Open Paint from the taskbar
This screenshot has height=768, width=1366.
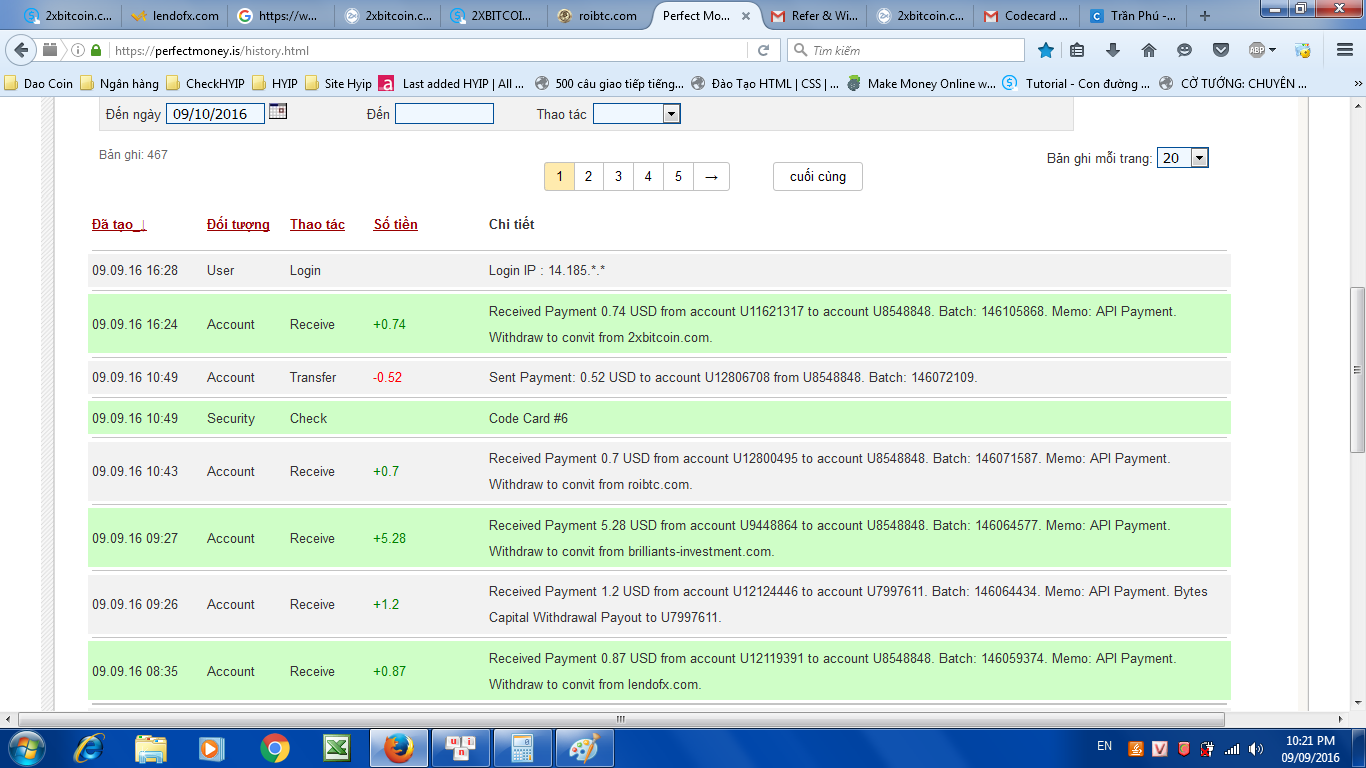584,747
